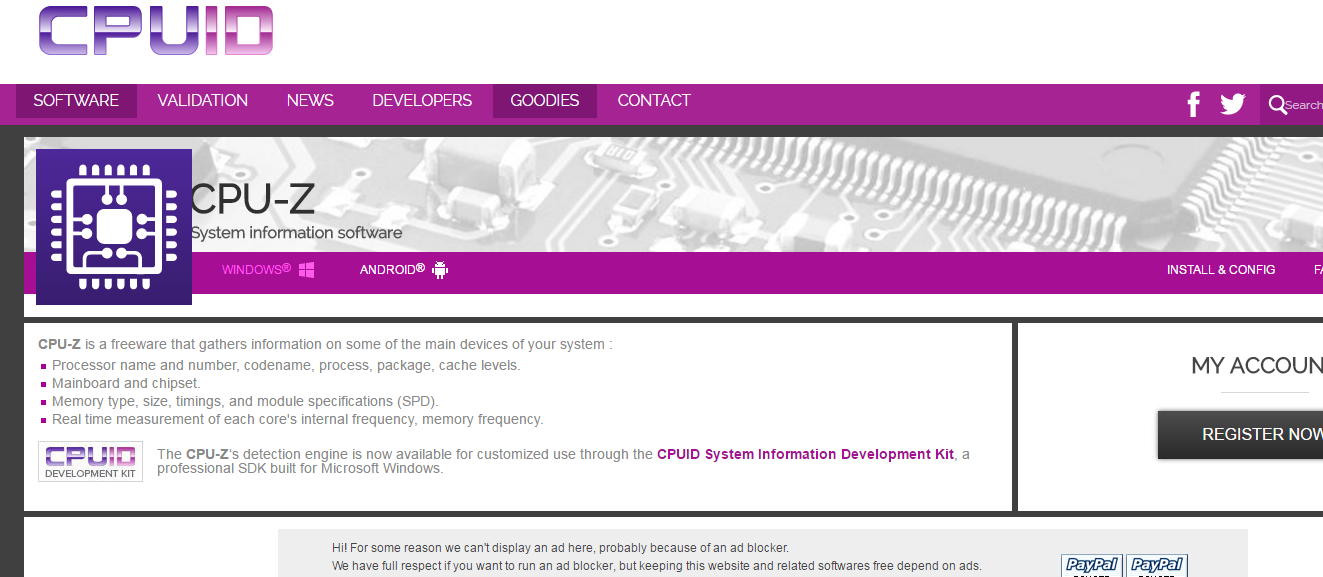Screen dimensions: 1323x577
Task: Click the CPUID Development Kit logo
Action: [91, 462]
